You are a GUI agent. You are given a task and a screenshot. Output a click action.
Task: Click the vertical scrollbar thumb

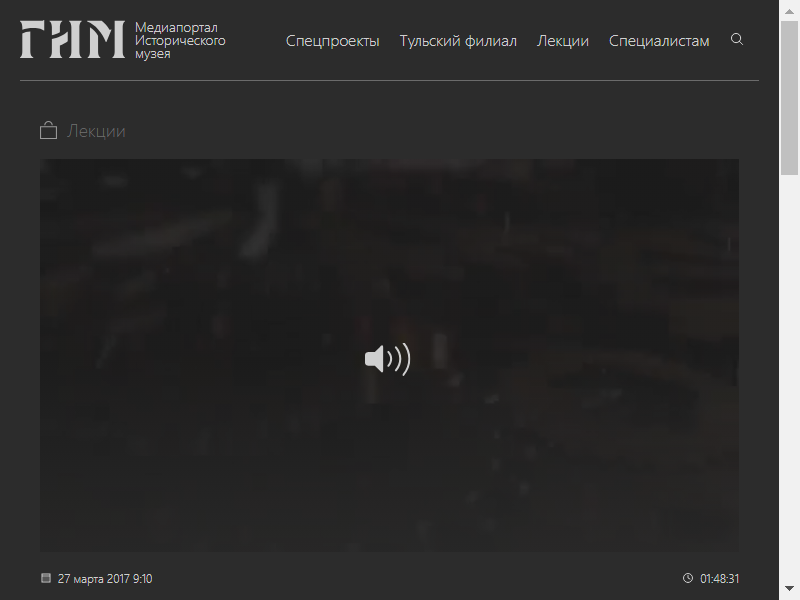click(789, 98)
